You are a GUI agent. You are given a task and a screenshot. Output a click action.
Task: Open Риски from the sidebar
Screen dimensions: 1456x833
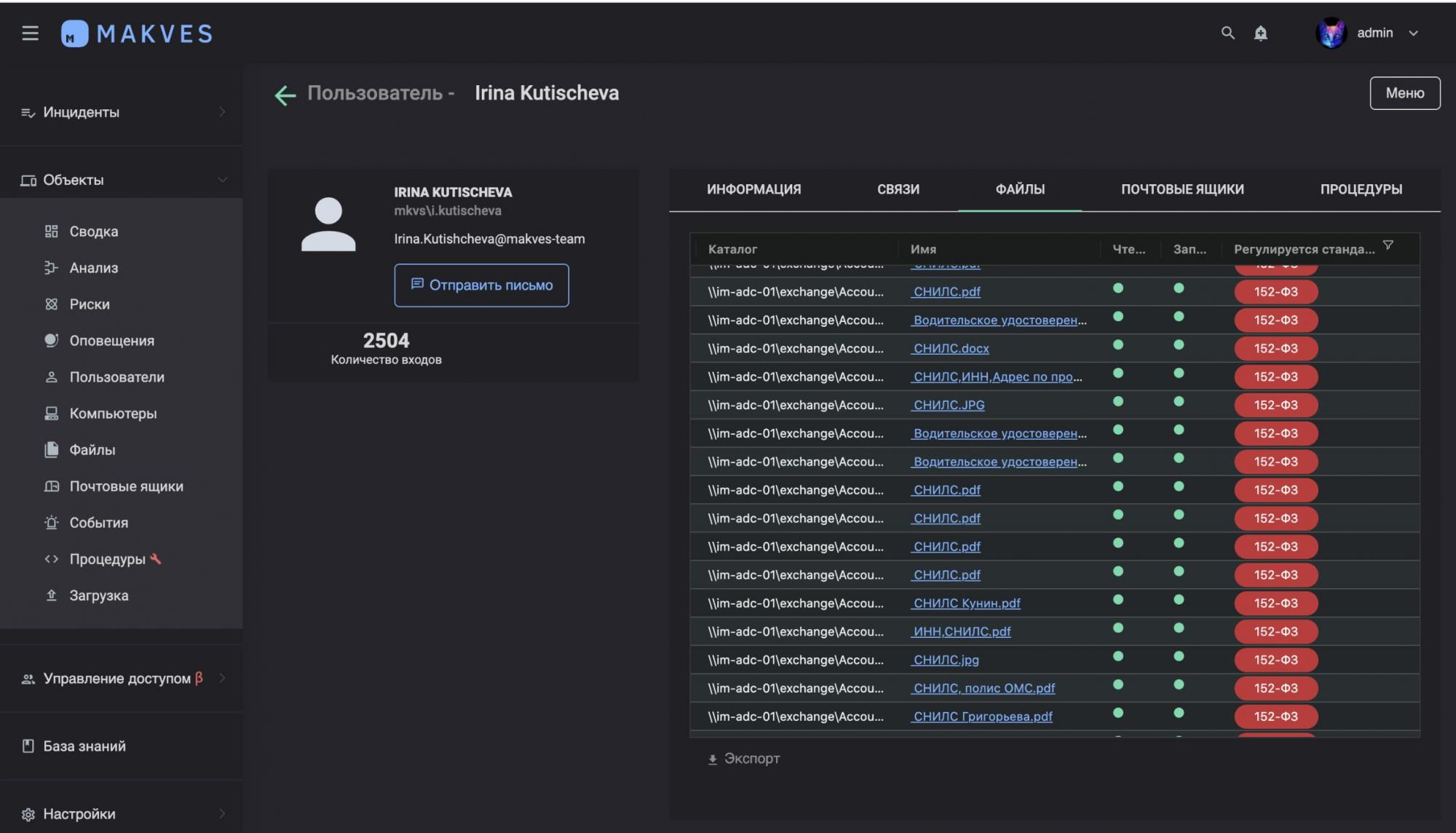[x=89, y=304]
